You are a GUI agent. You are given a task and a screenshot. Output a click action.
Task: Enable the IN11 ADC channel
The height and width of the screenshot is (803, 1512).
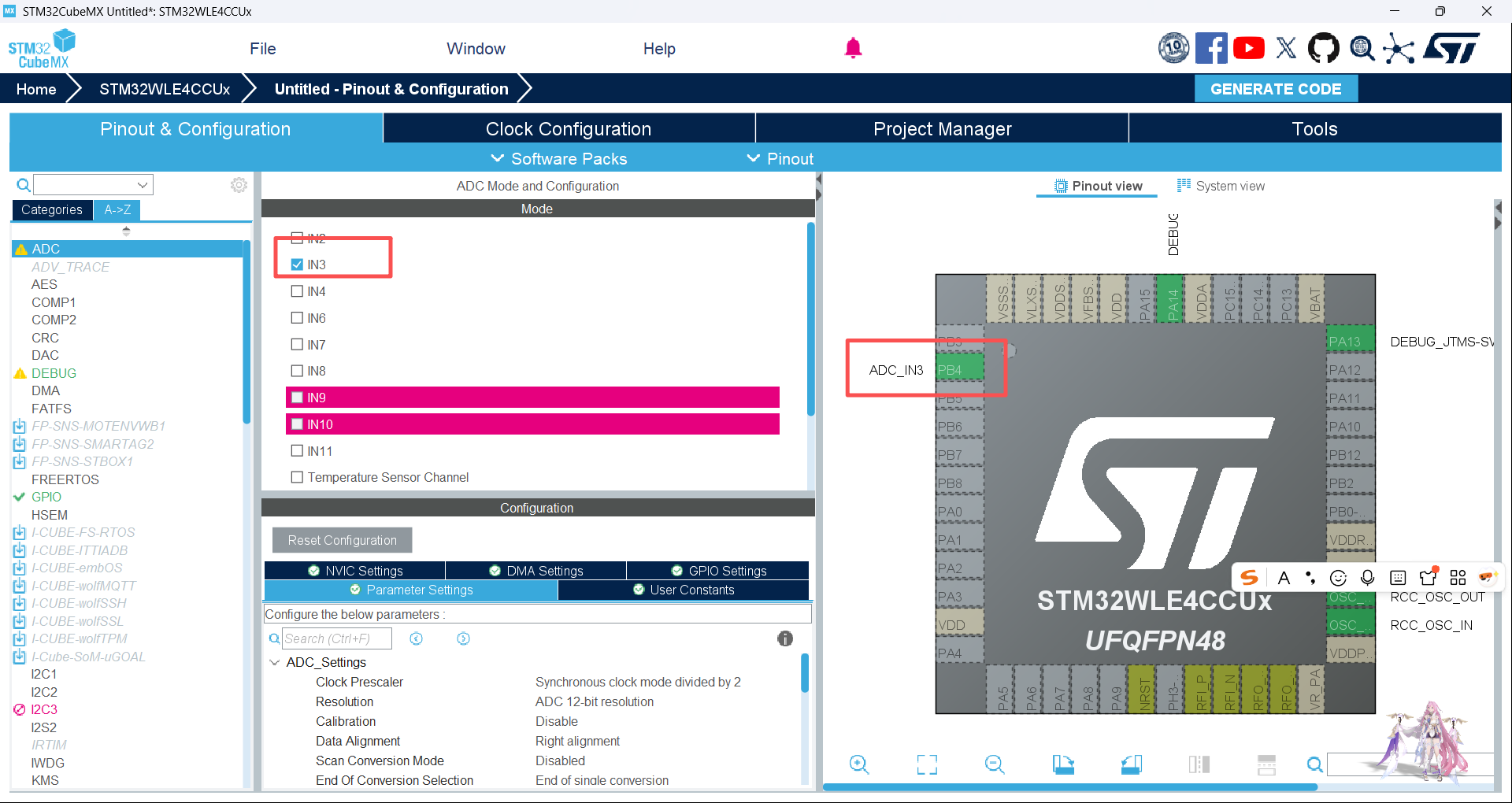[x=297, y=451]
